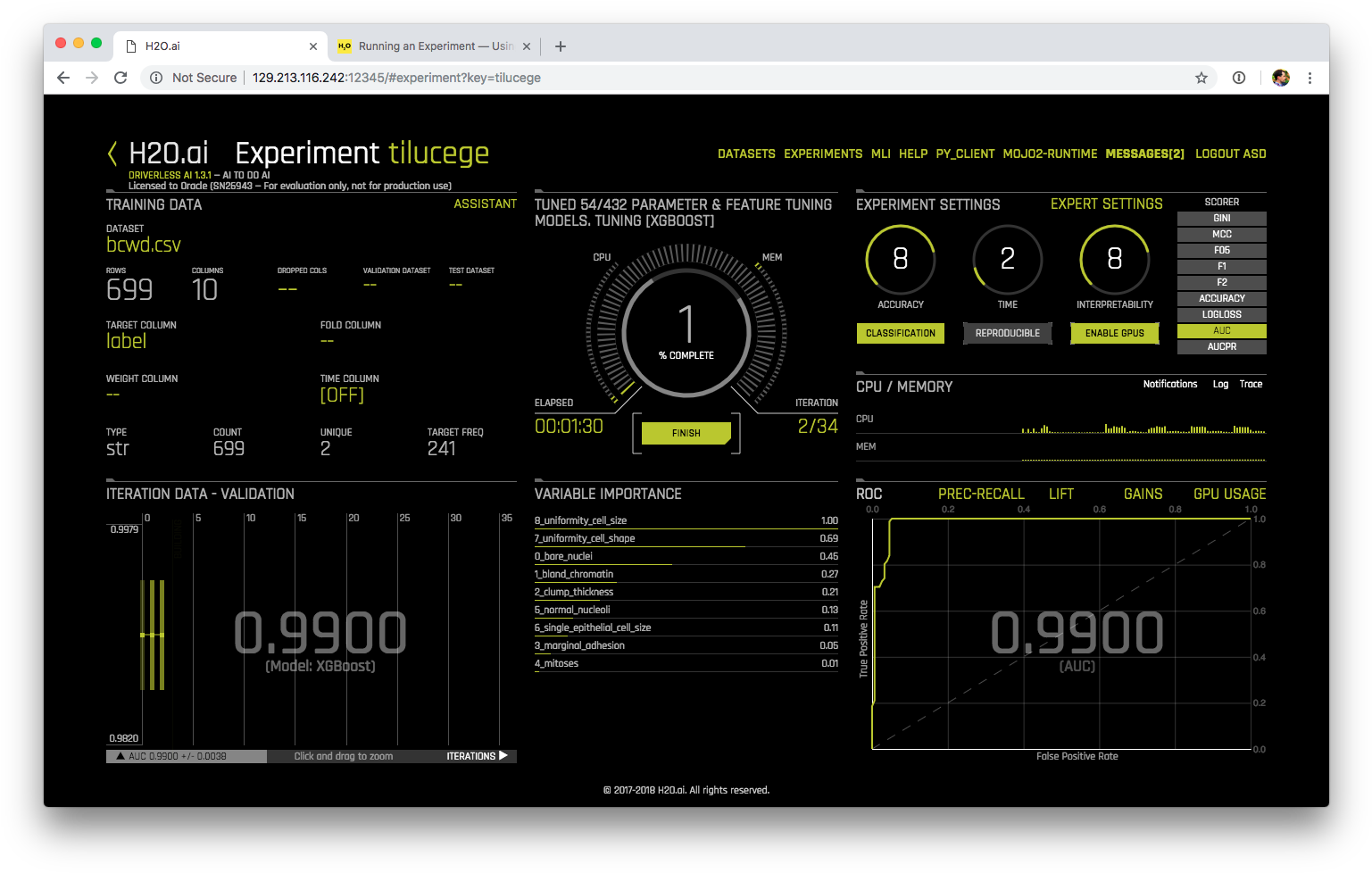This screenshot has width=1372, height=873.
Task: Select the ACCURACY scorer
Action: click(x=1222, y=298)
